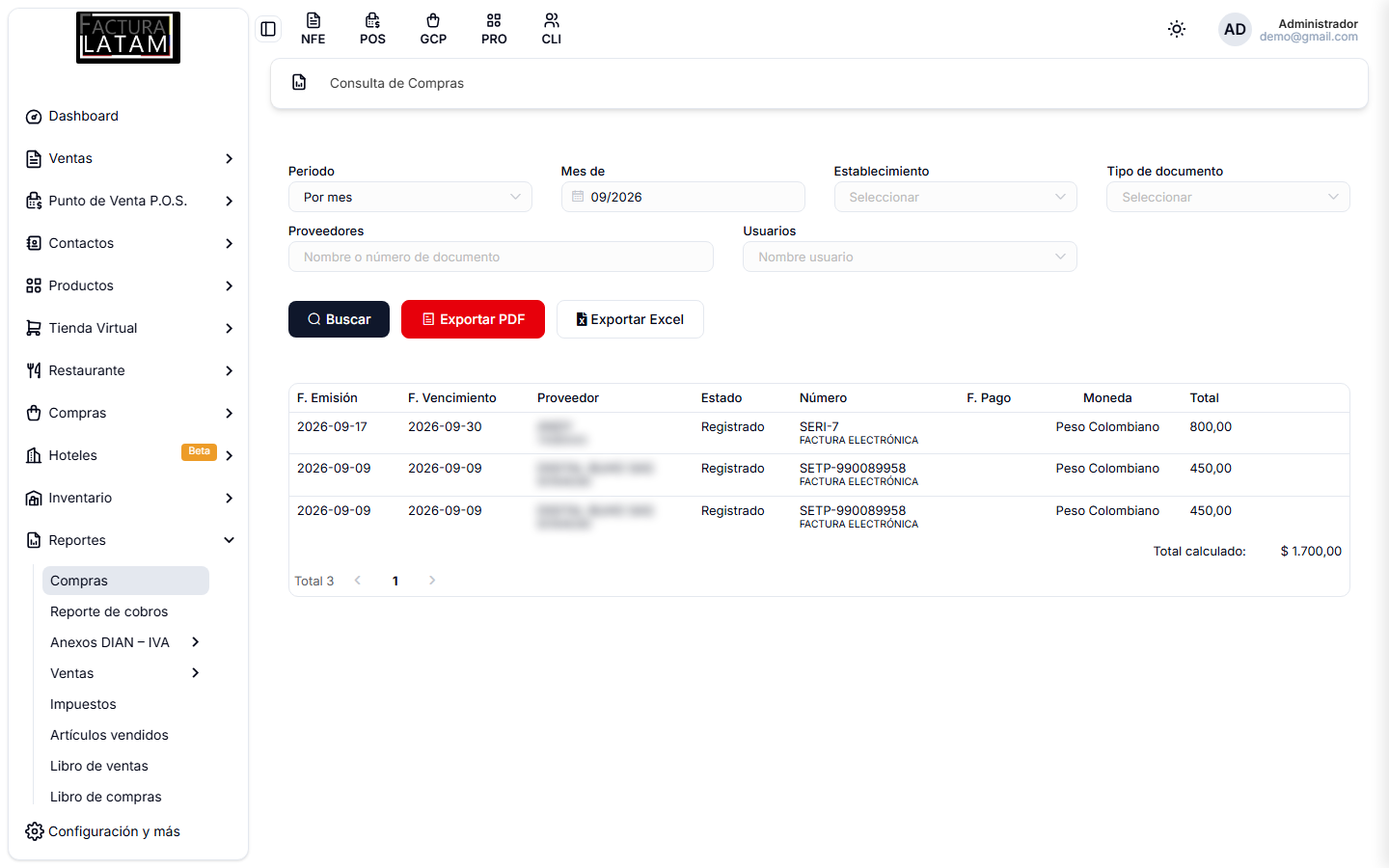Click the Consulta de Compras document icon
The image size is (1389, 868).
pyautogui.click(x=299, y=83)
